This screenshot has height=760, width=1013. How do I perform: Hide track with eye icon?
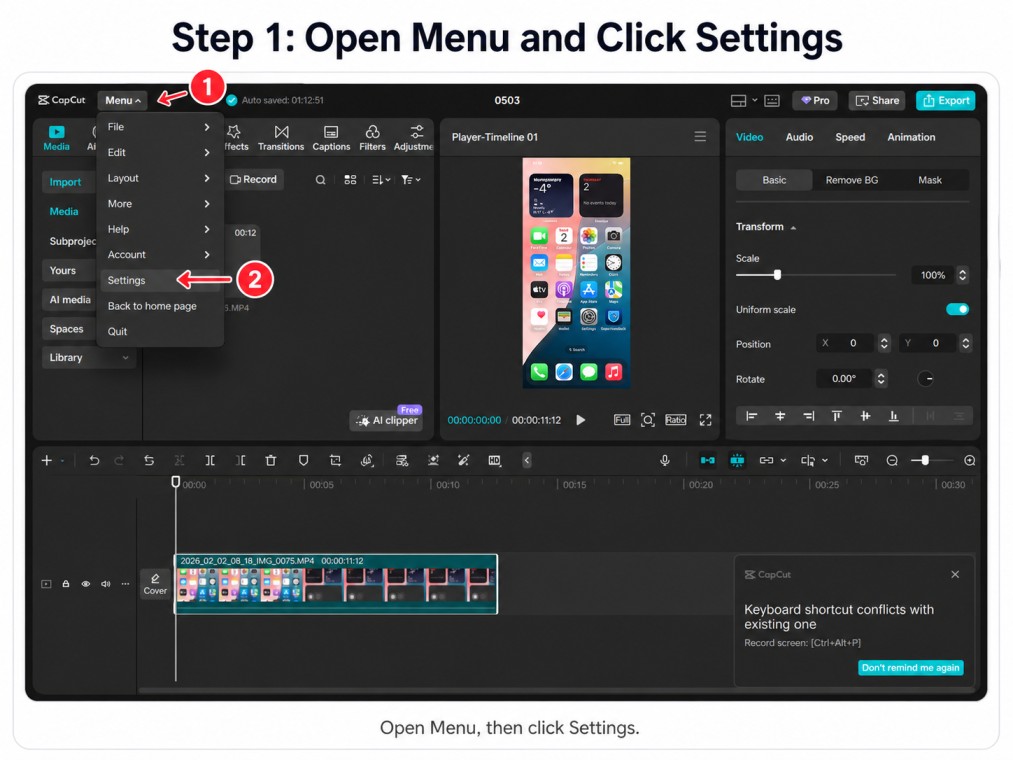pyautogui.click(x=85, y=584)
